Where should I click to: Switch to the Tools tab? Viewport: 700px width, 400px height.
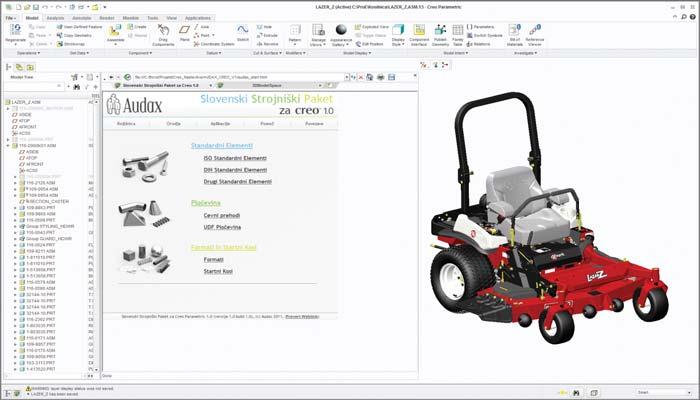pos(153,18)
